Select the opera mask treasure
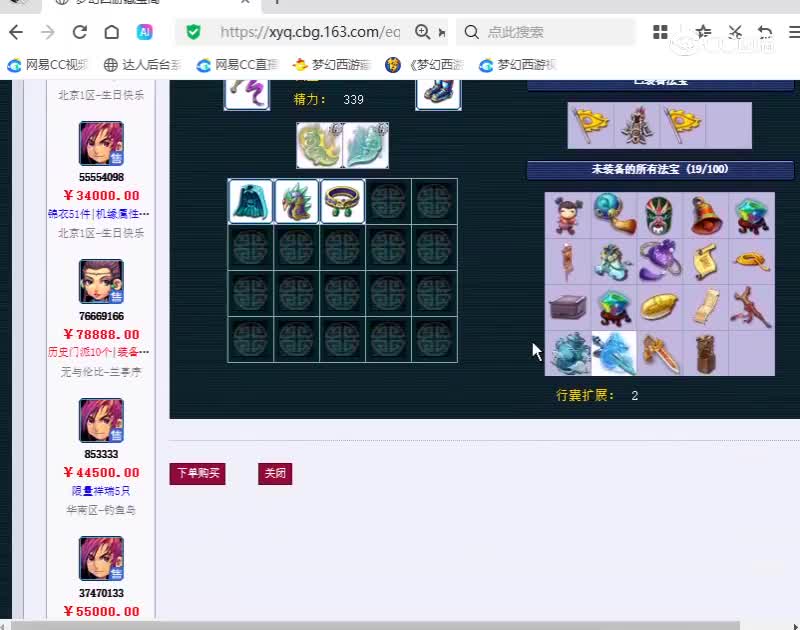Viewport: 800px width, 630px height. point(660,215)
